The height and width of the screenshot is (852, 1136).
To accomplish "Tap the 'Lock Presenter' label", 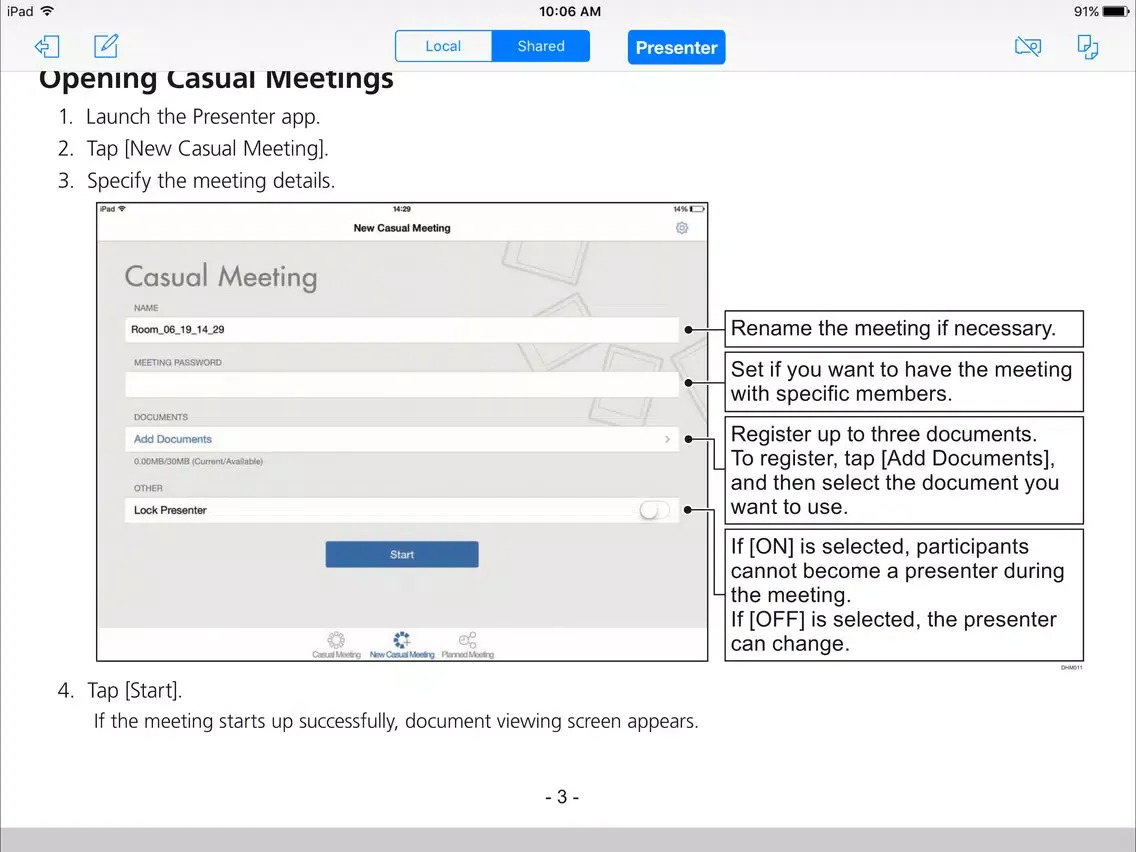I will (x=170, y=510).
